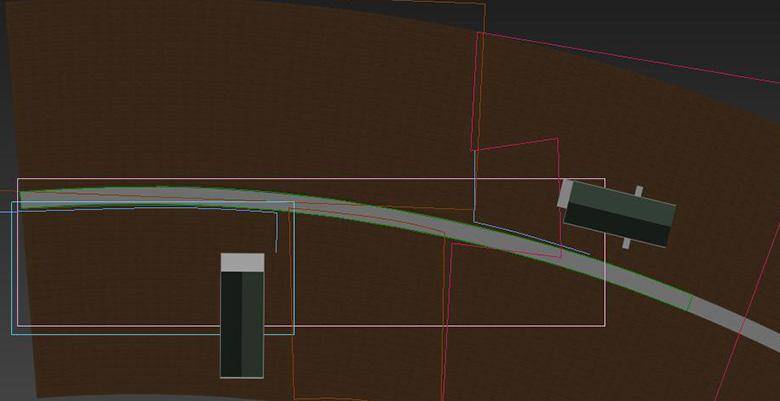
Task: Click the light gray end cap of angled building
Action: tap(565, 192)
